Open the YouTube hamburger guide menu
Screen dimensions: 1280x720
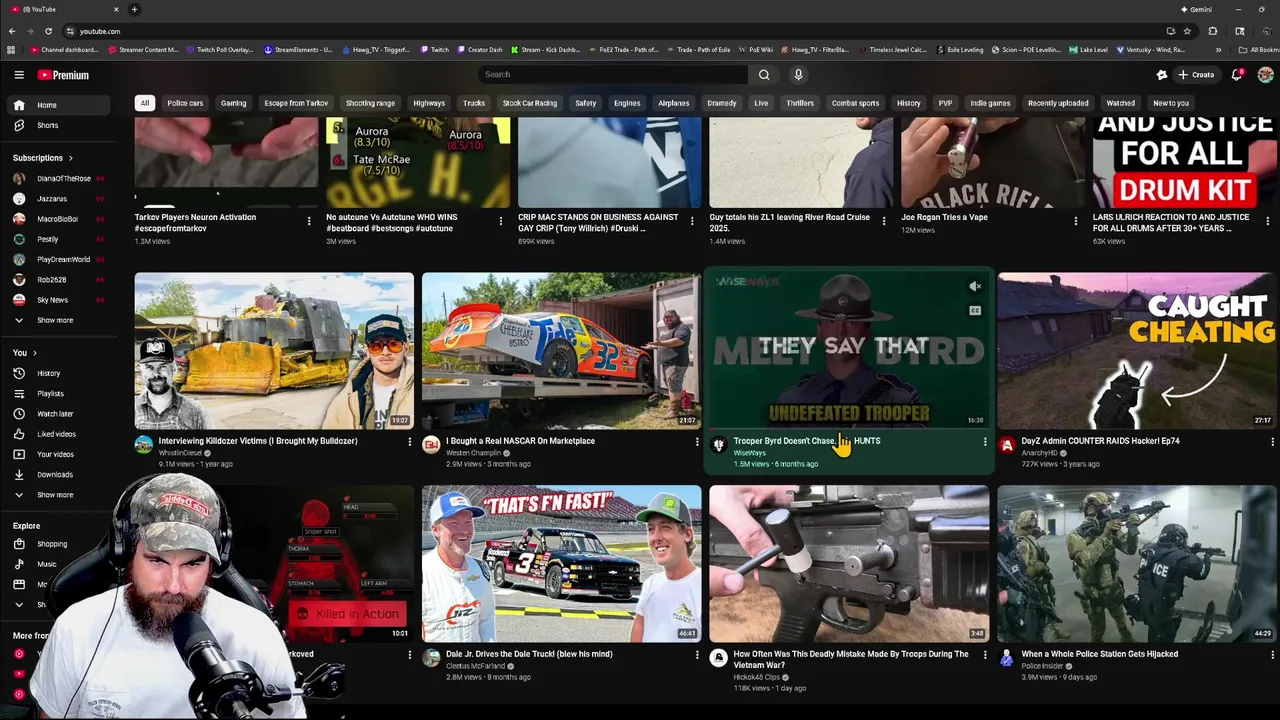pyautogui.click(x=19, y=75)
